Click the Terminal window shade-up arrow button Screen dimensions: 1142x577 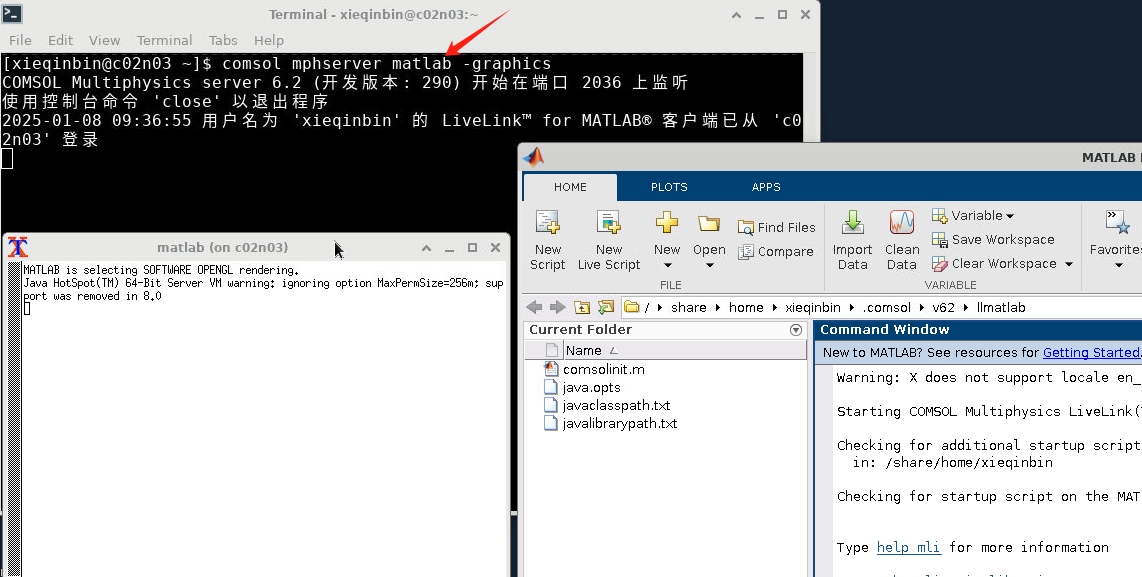pyautogui.click(x=736, y=15)
